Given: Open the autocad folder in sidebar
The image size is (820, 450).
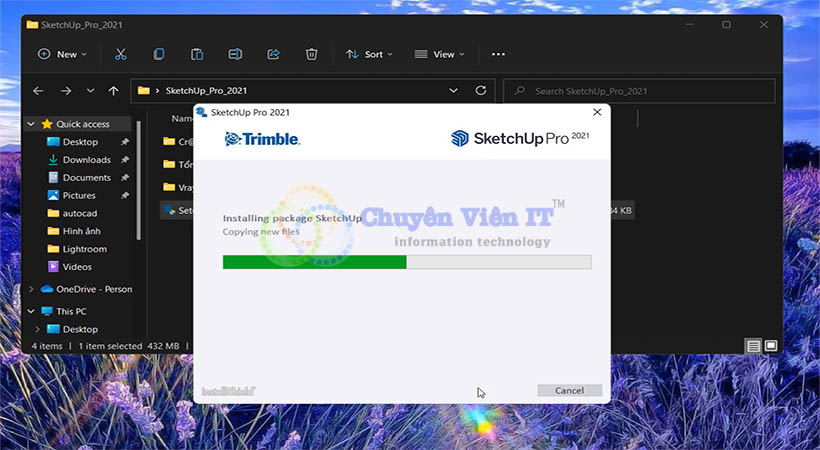Looking at the screenshot, I should point(79,213).
